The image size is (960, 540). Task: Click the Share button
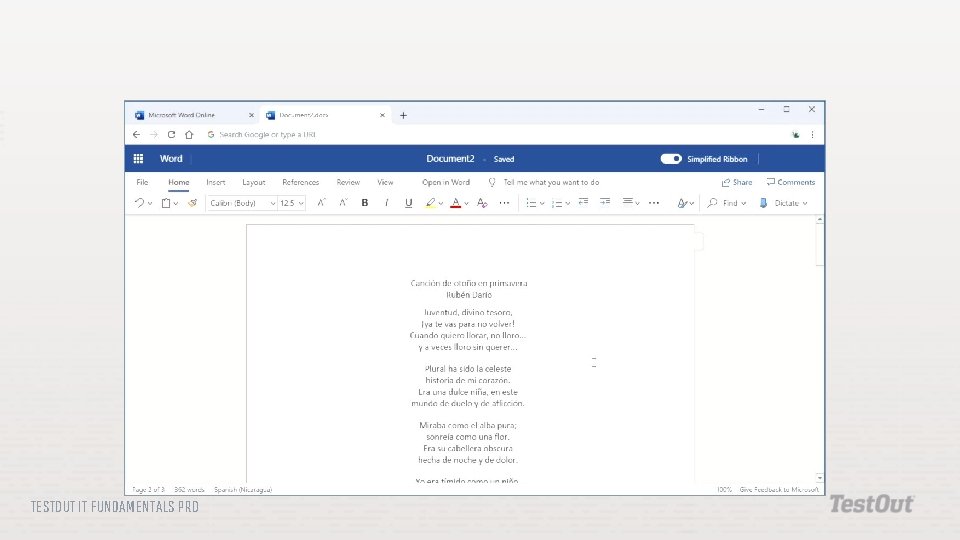[737, 182]
